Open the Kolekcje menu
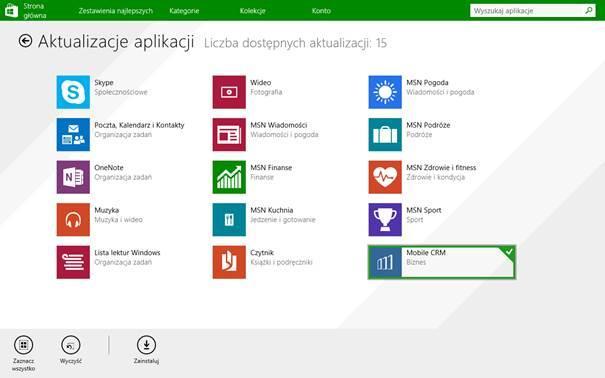The width and height of the screenshot is (605, 378). coord(252,11)
